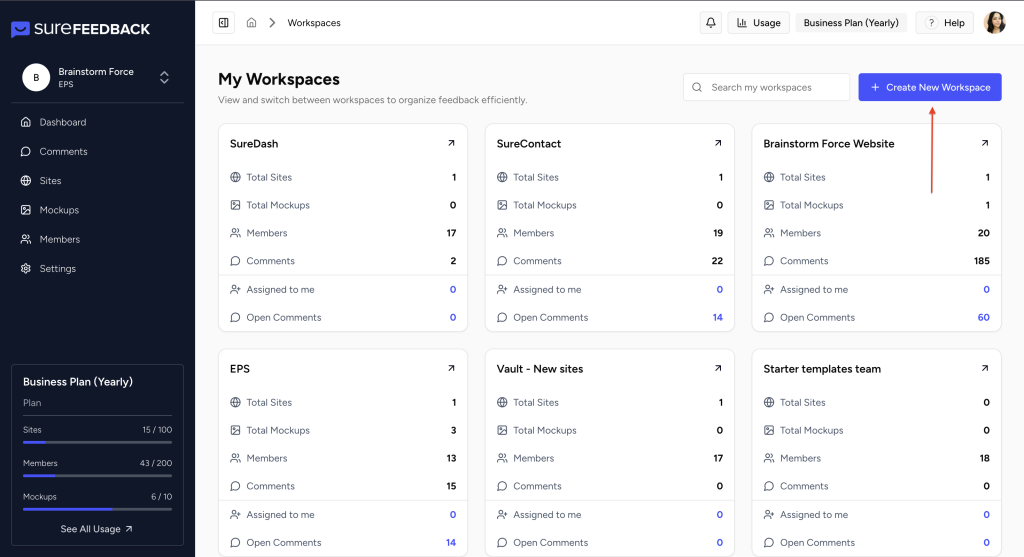Image resolution: width=1024 pixels, height=557 pixels.
Task: Open Comments in the sidebar
Action: [x=63, y=151]
